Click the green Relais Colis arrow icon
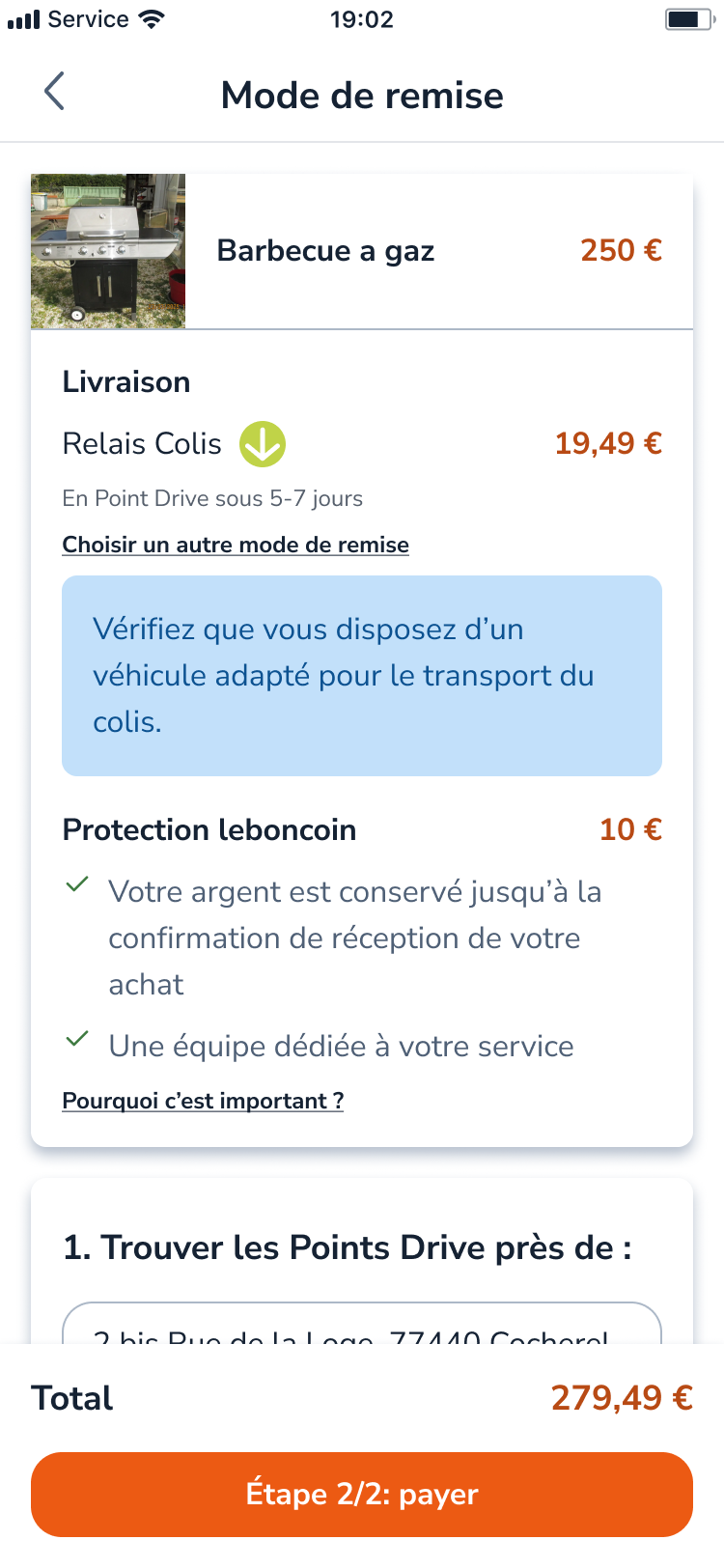Screen dimensions: 724x1568 [263, 444]
